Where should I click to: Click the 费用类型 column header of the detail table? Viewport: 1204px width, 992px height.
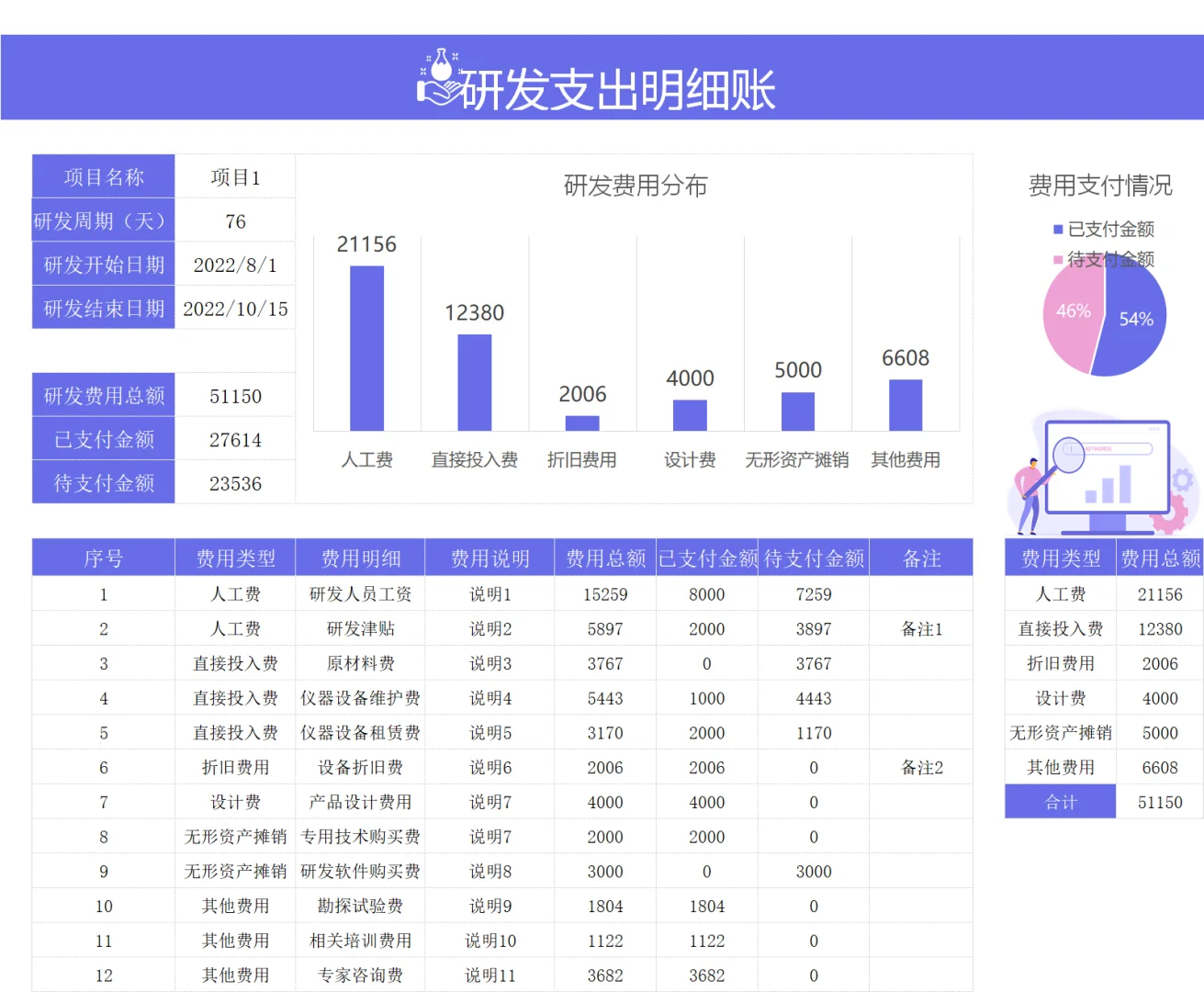(x=235, y=557)
